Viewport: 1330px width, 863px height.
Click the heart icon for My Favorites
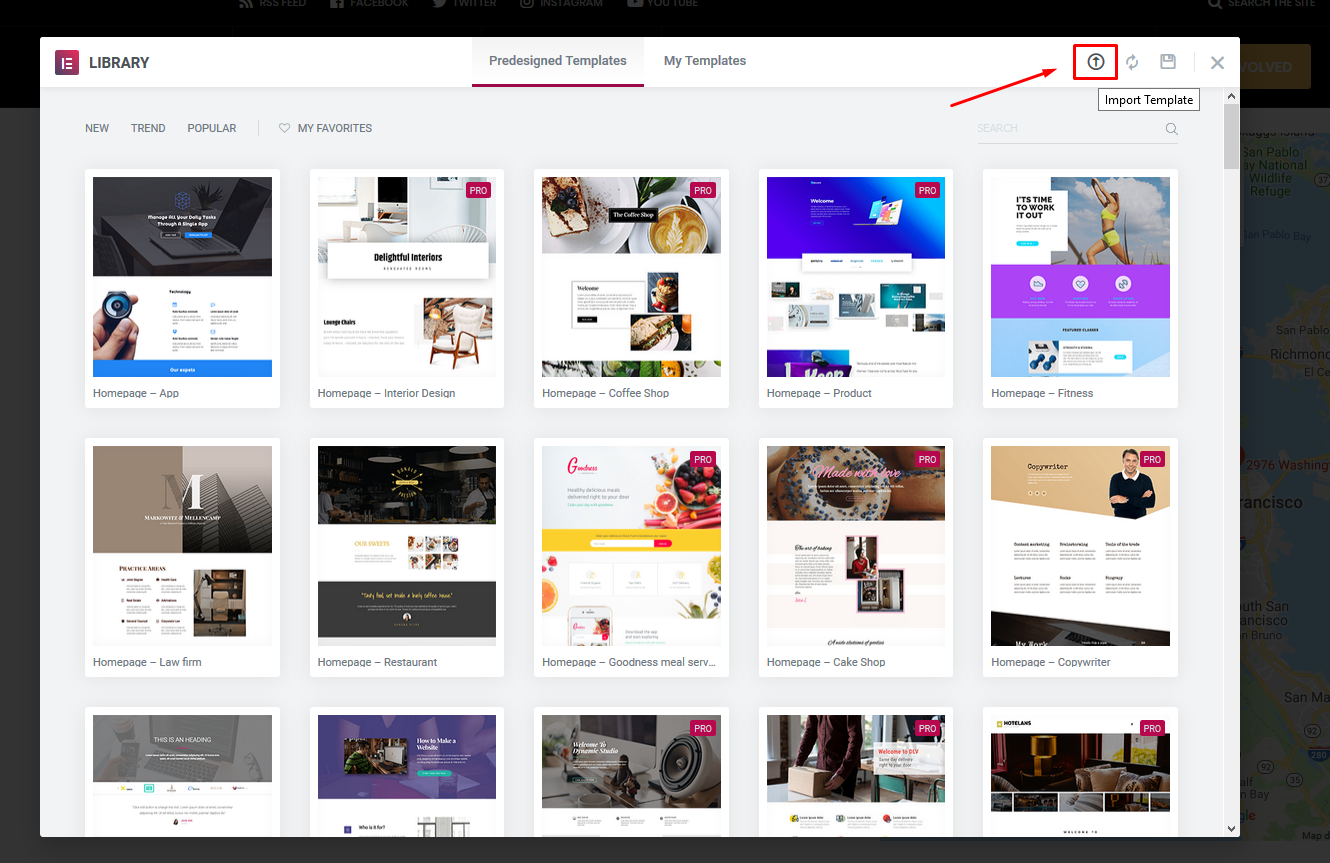(284, 128)
